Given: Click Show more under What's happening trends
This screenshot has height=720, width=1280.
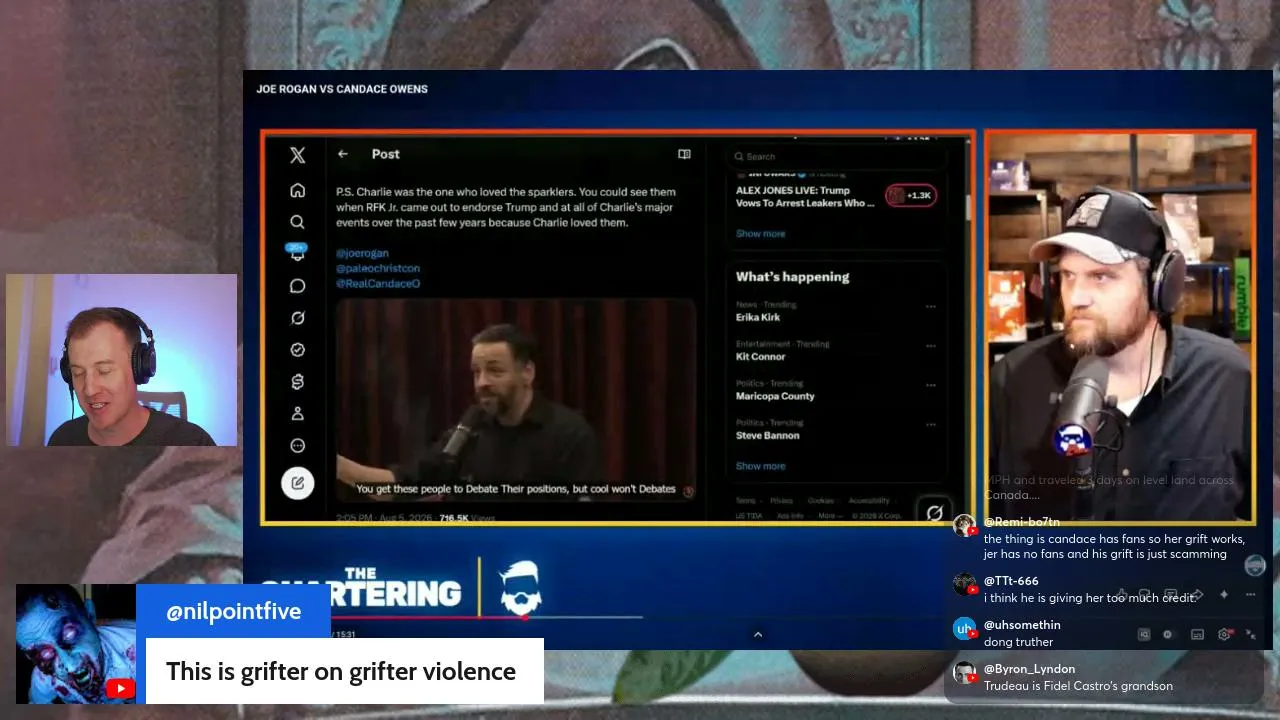Looking at the screenshot, I should 761,466.
